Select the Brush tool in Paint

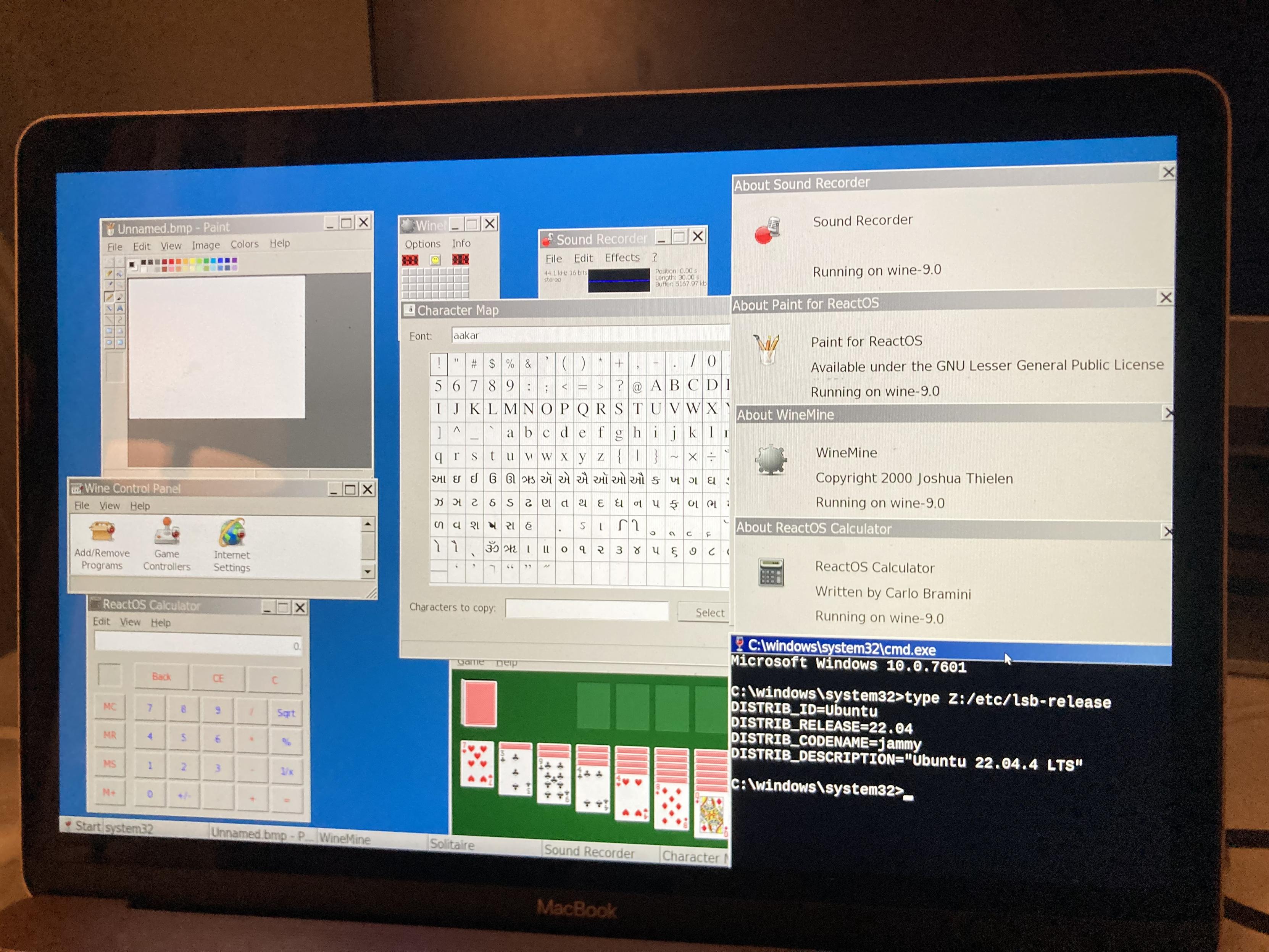[x=120, y=297]
